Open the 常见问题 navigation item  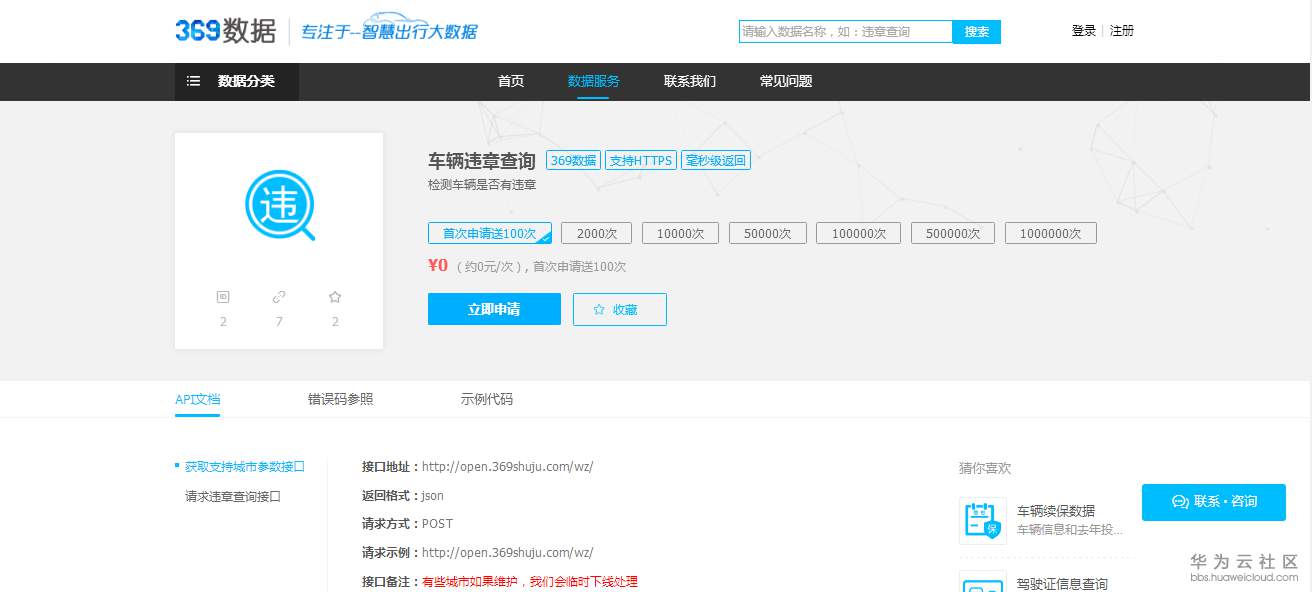coord(786,81)
